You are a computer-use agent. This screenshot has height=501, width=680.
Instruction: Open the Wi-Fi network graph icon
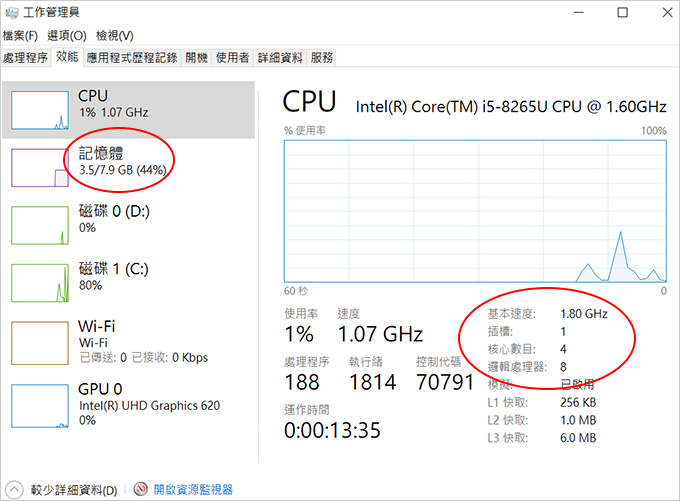pyautogui.click(x=40, y=343)
